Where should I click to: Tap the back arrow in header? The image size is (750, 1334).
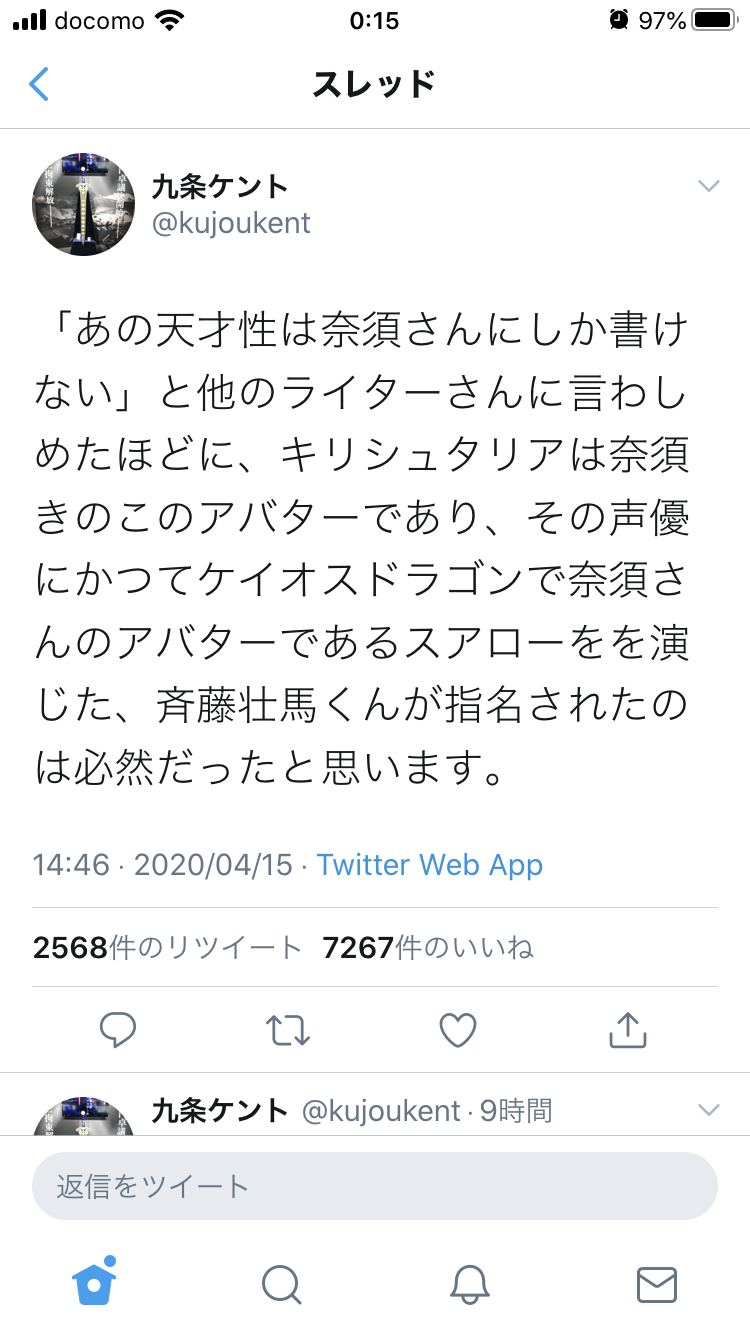coord(39,85)
